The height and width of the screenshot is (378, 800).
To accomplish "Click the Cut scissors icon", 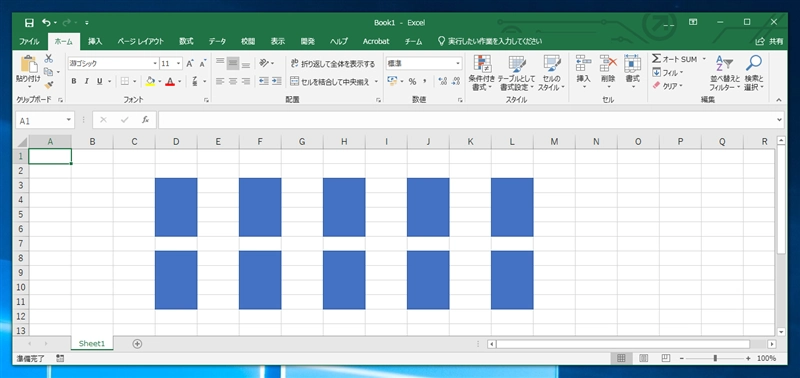I will (49, 59).
